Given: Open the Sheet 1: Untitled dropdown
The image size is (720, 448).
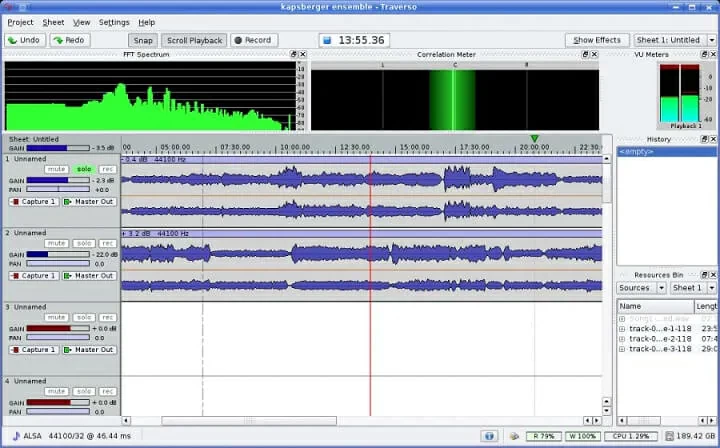Looking at the screenshot, I should click(673, 40).
